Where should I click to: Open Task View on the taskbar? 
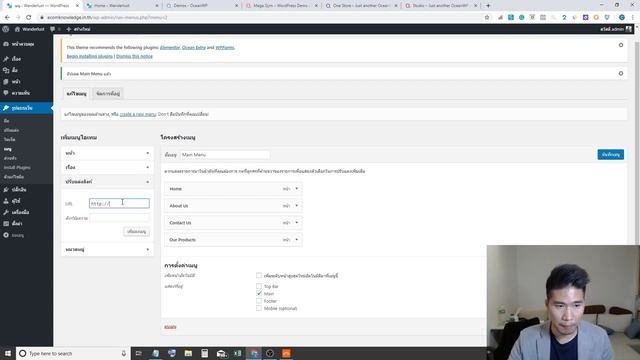pos(138,353)
